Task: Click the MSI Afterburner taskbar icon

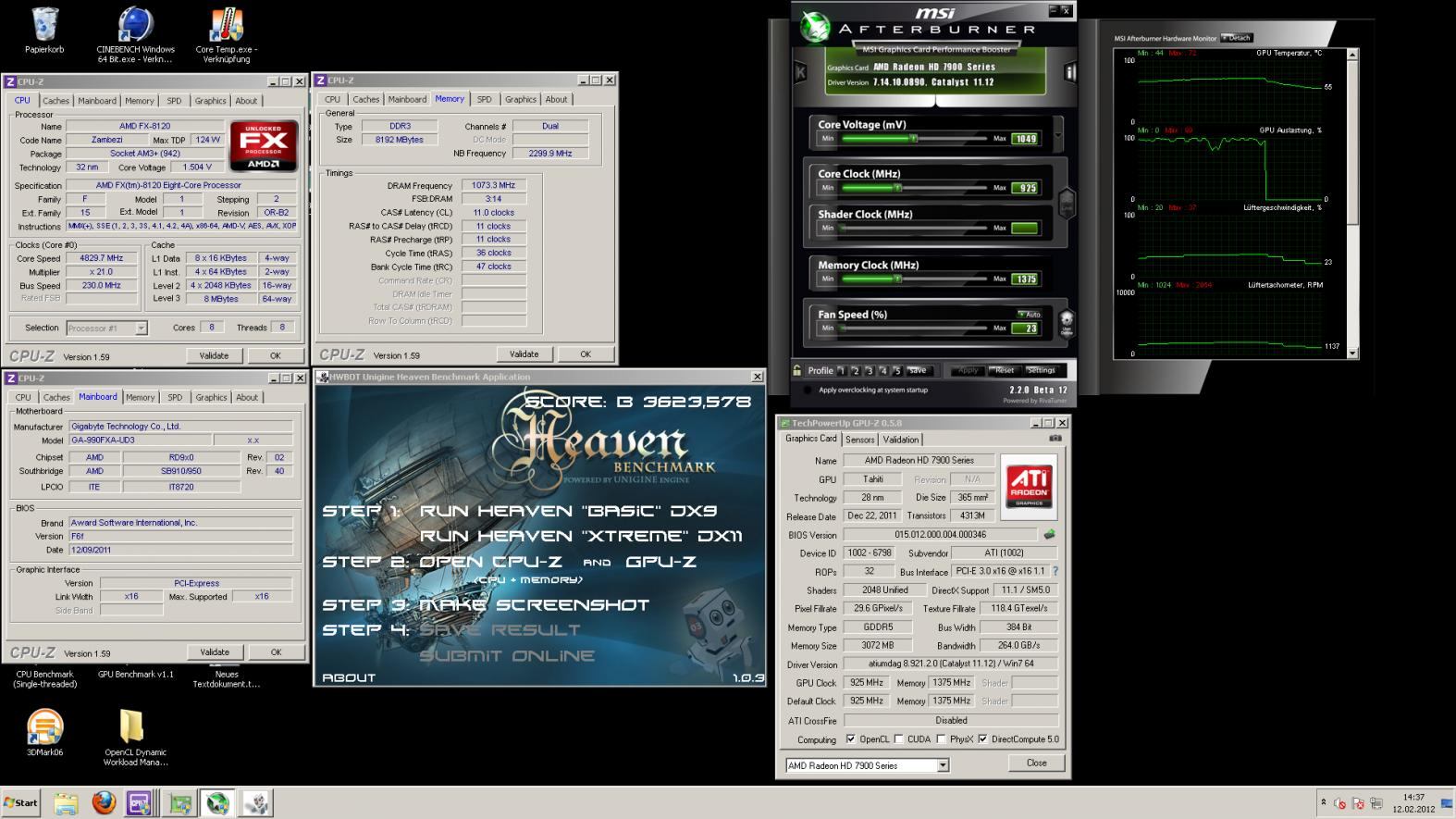Action: 218,803
